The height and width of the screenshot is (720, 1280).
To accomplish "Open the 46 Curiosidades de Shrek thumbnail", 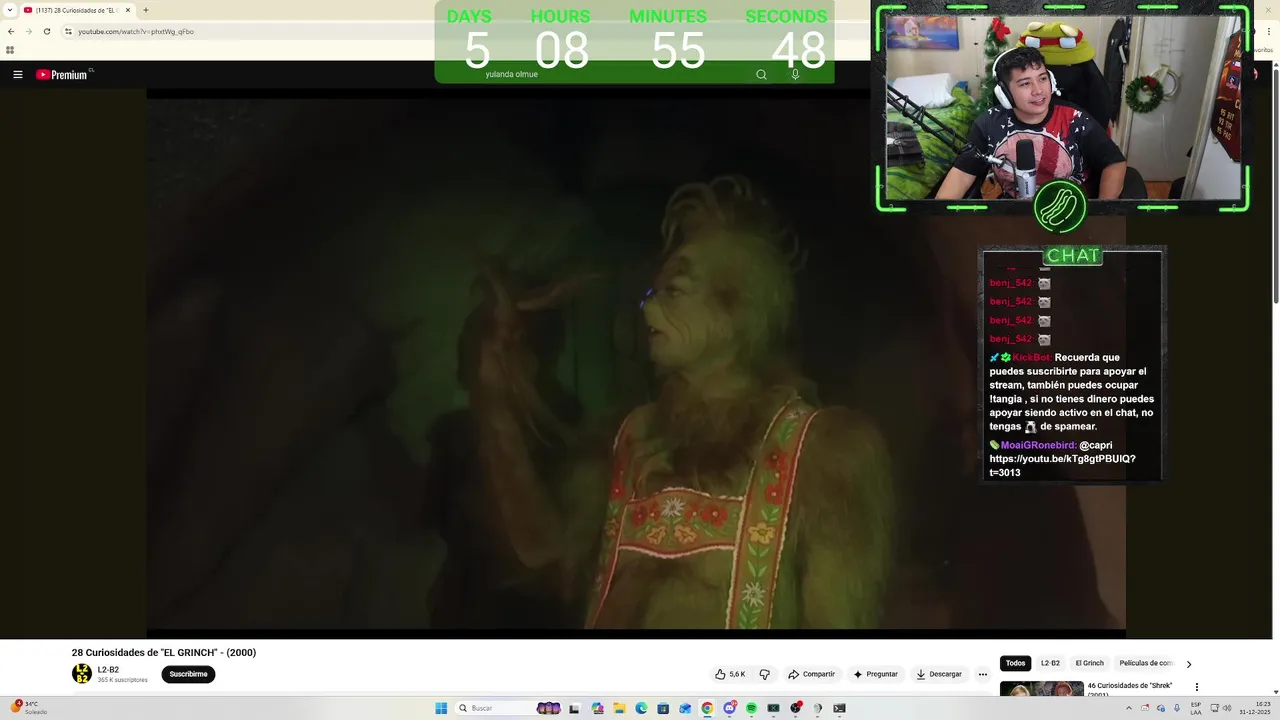I will click(1041, 690).
